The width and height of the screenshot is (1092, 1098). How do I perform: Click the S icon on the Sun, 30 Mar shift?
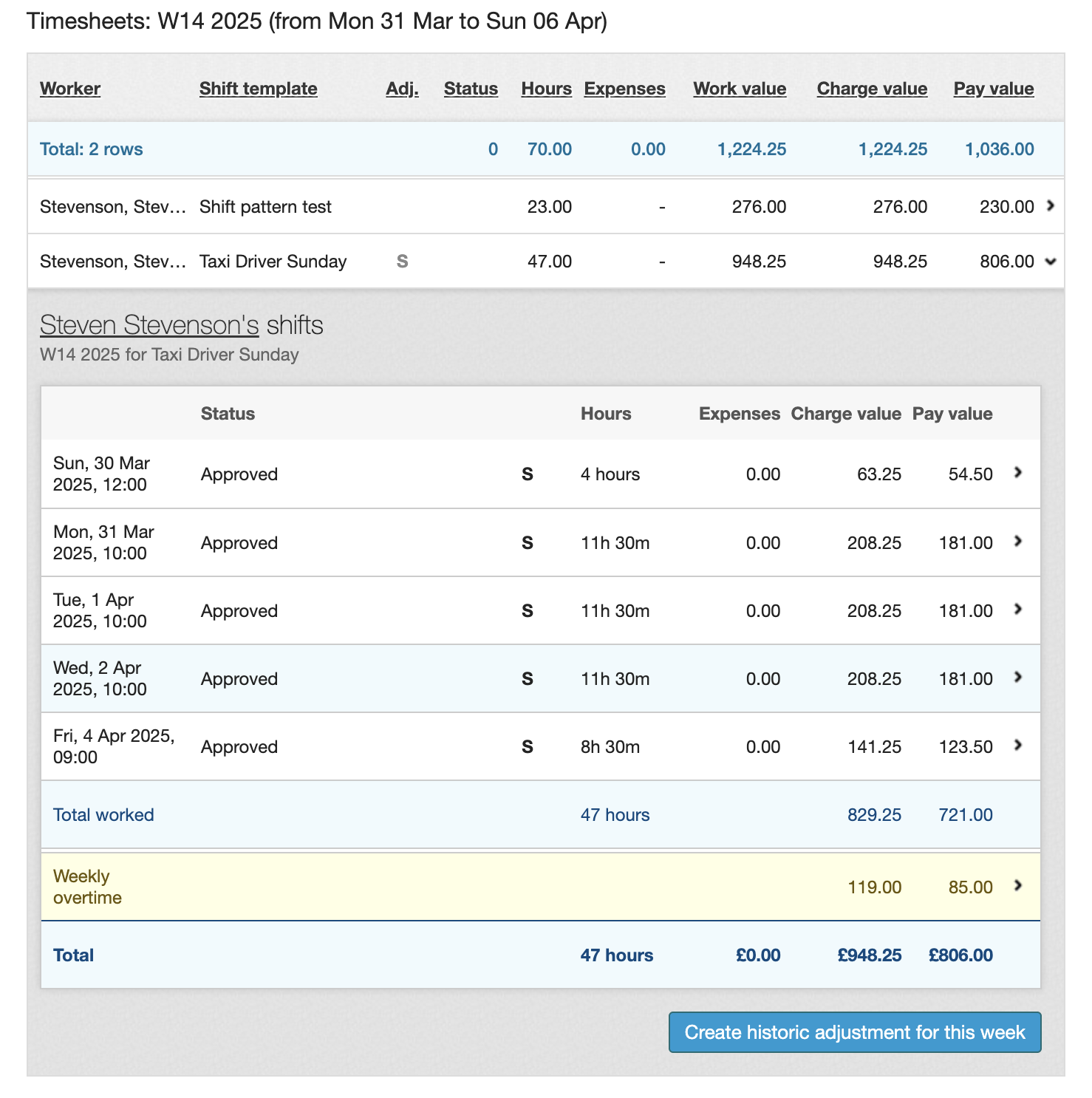click(x=528, y=474)
